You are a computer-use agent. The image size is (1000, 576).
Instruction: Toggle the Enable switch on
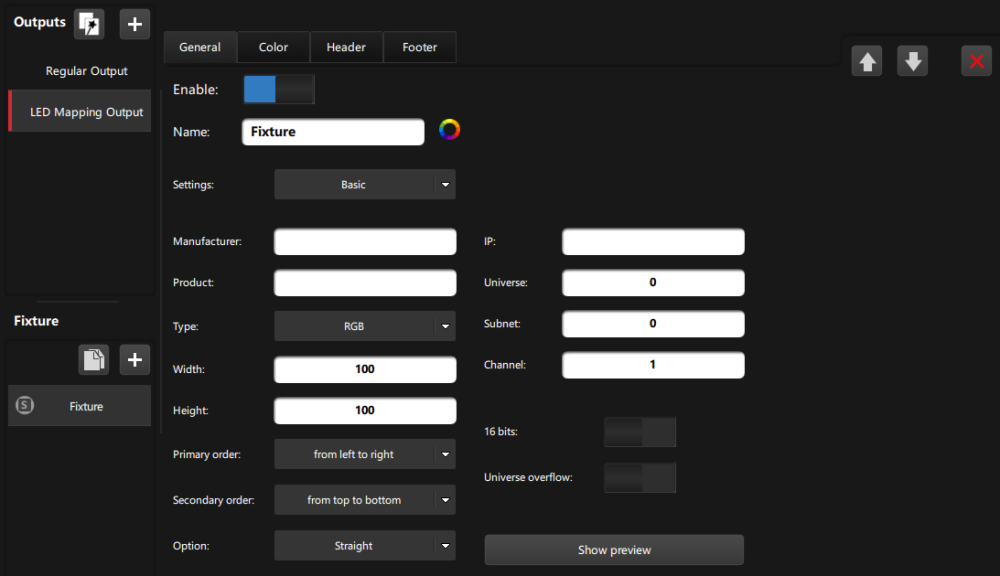click(x=279, y=89)
